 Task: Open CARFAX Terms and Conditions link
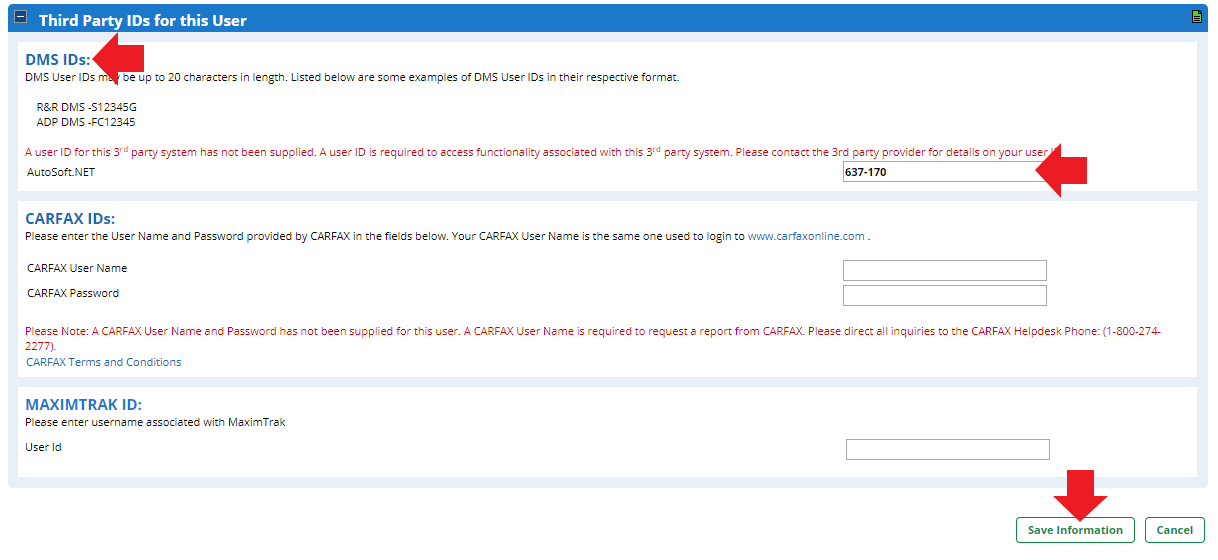pyautogui.click(x=104, y=362)
